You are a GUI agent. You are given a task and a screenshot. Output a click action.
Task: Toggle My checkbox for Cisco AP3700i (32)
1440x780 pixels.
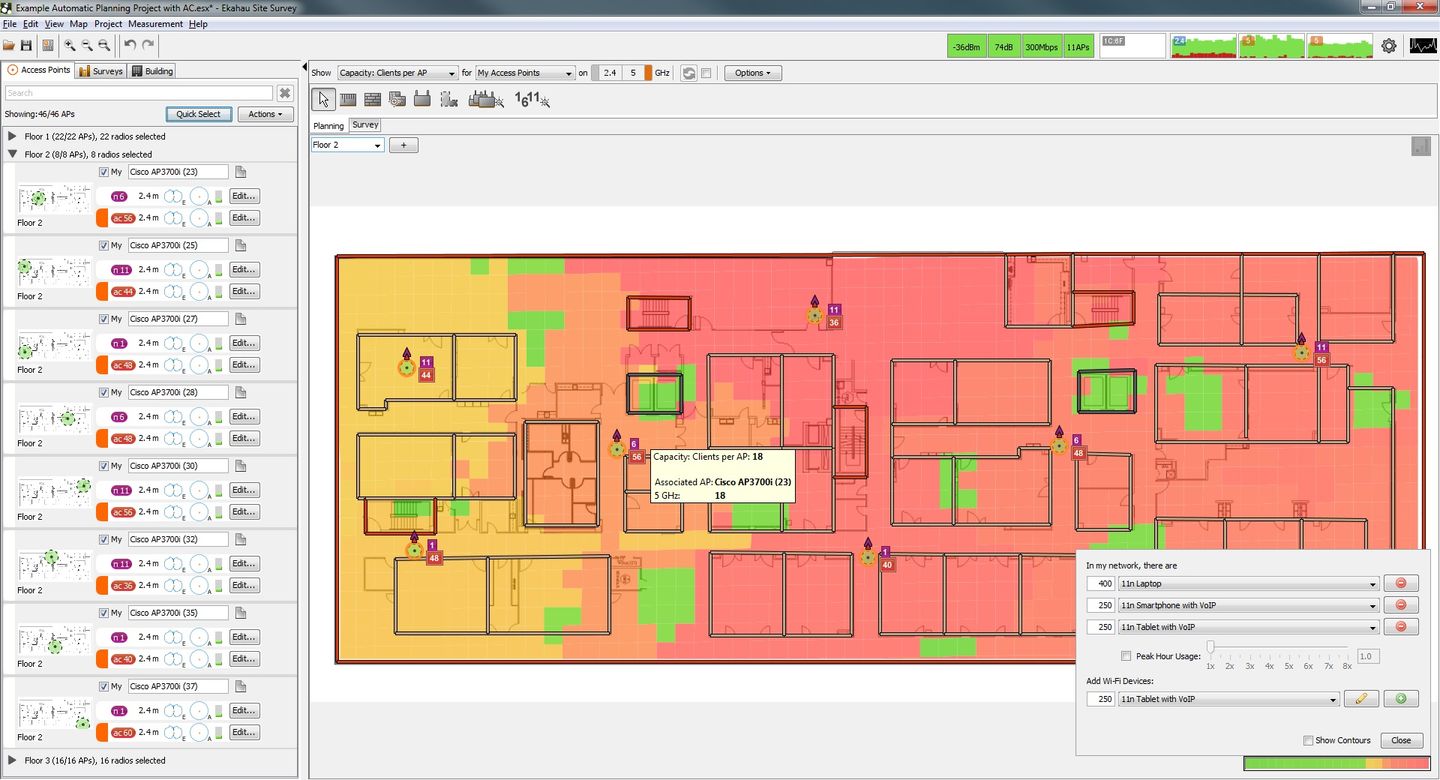tap(104, 539)
